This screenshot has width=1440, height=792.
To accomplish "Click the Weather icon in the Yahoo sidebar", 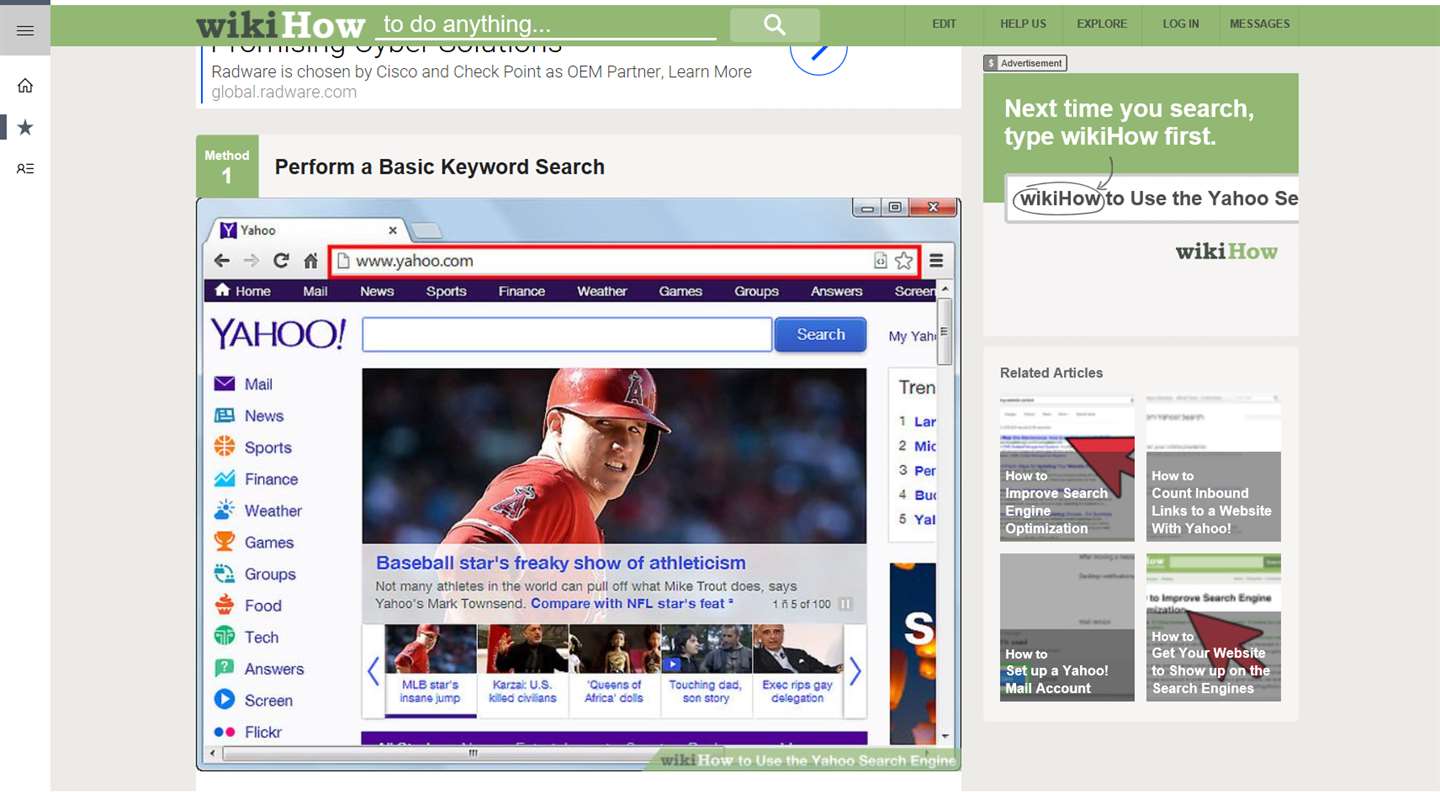I will 225,510.
